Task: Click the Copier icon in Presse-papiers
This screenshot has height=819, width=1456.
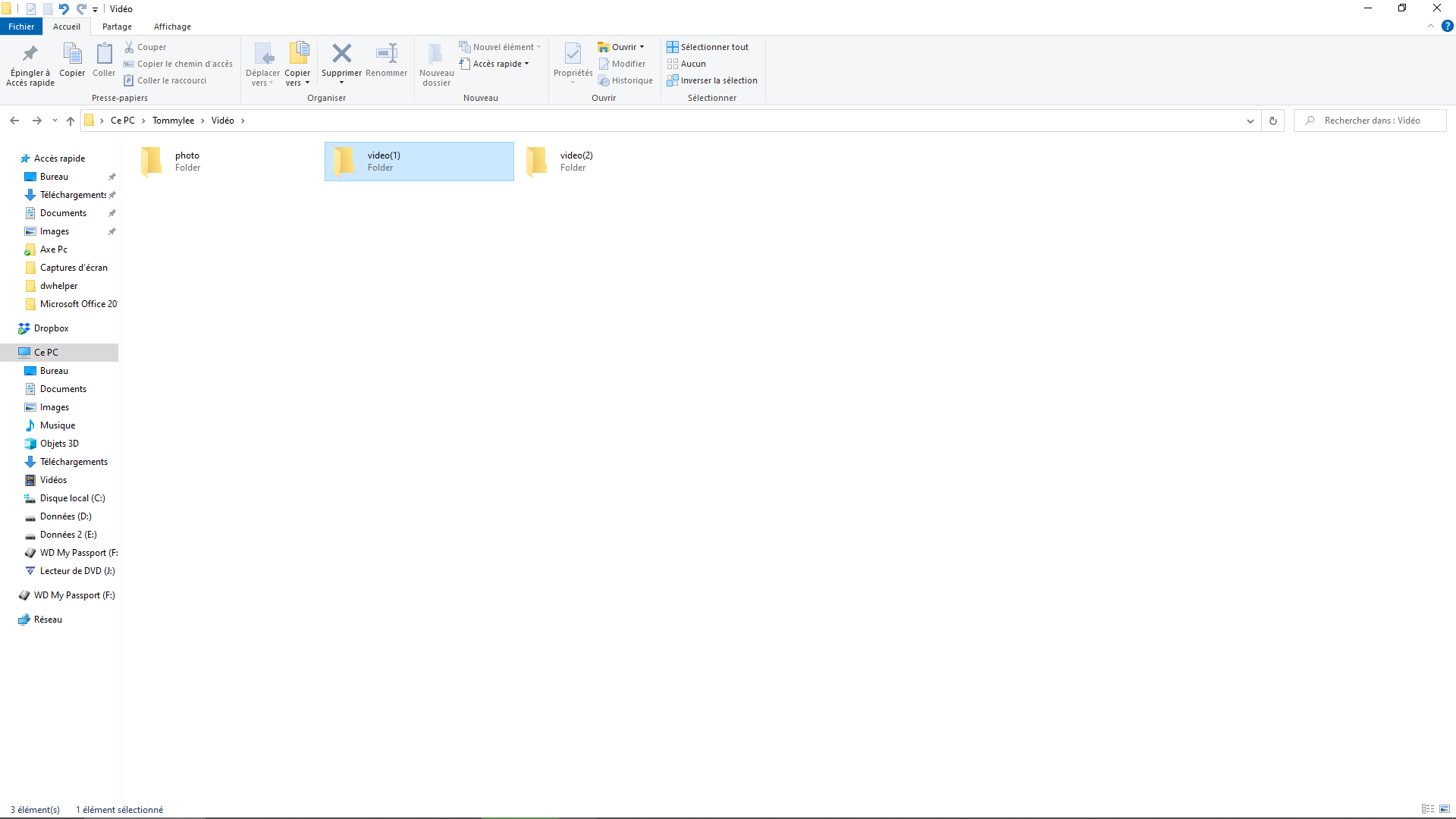Action: click(x=72, y=55)
